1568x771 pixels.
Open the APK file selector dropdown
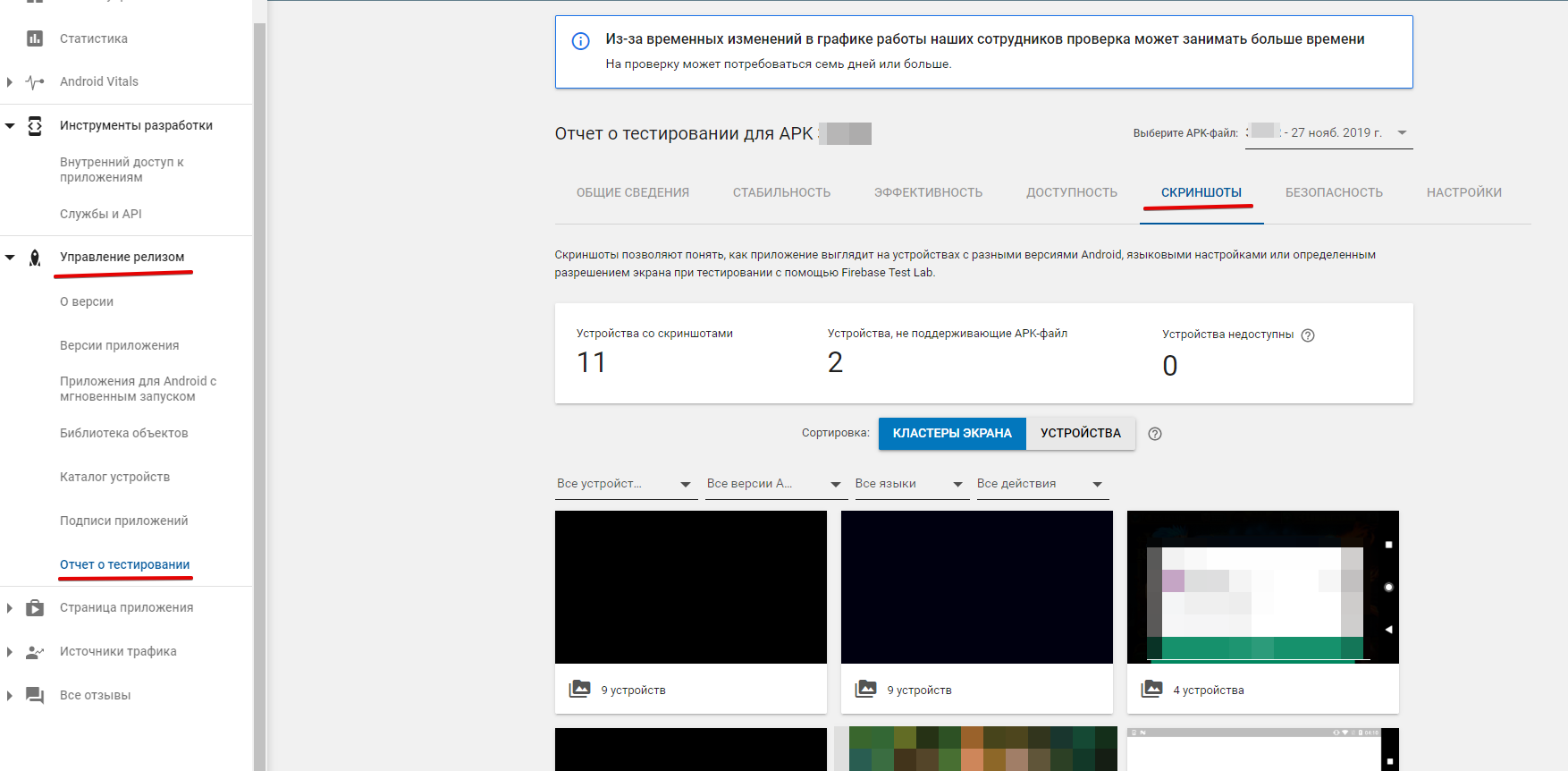pos(1328,132)
